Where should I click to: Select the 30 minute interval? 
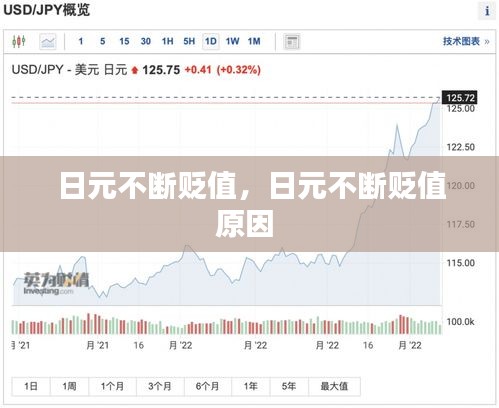(146, 41)
